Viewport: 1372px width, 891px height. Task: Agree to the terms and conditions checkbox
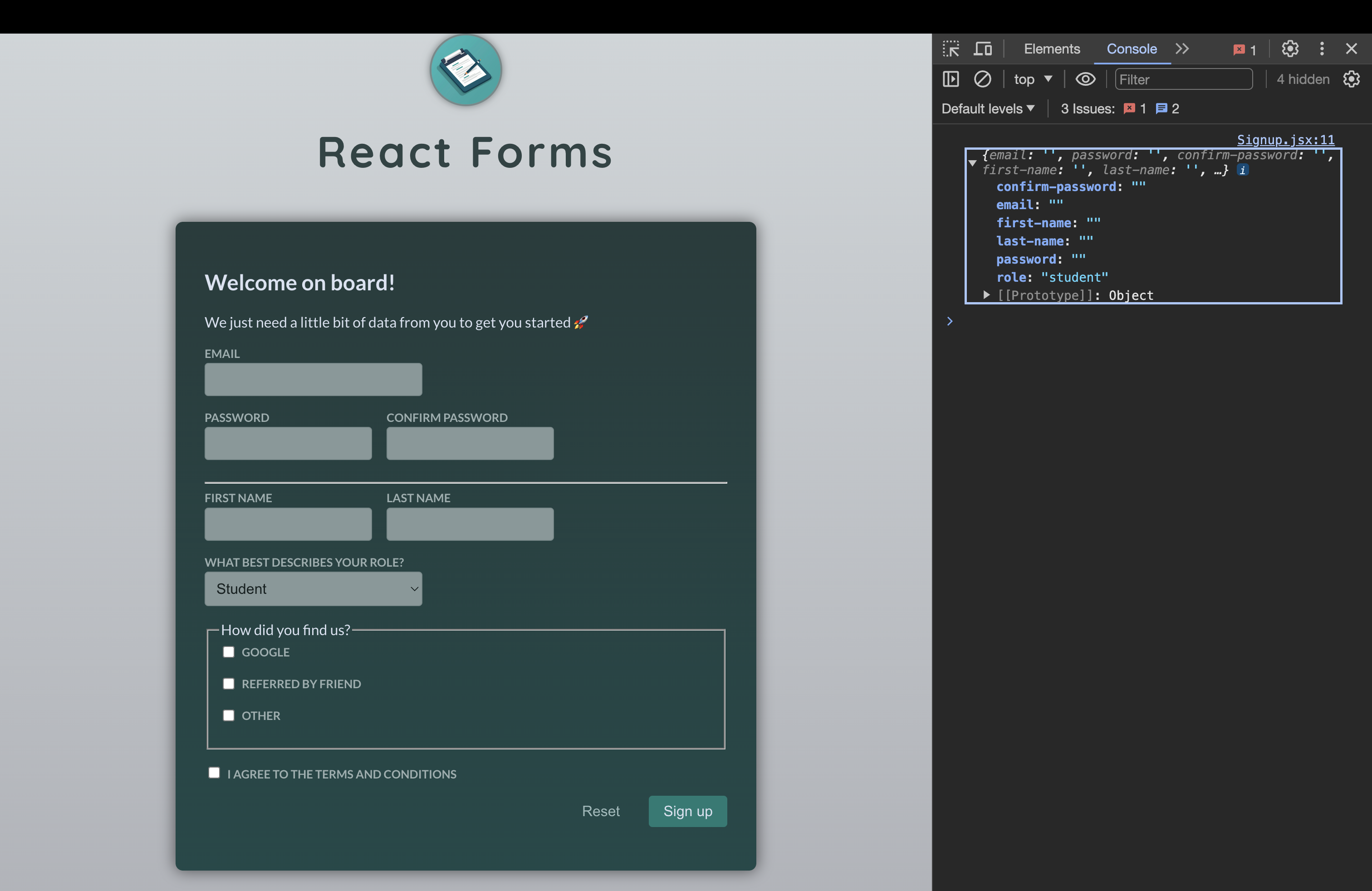coord(214,773)
